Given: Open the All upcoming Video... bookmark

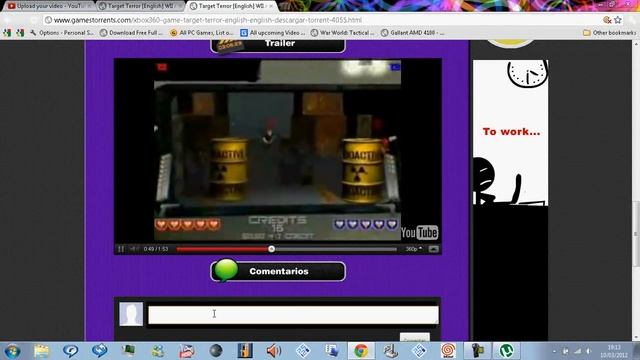Looking at the screenshot, I should pyautogui.click(x=273, y=33).
